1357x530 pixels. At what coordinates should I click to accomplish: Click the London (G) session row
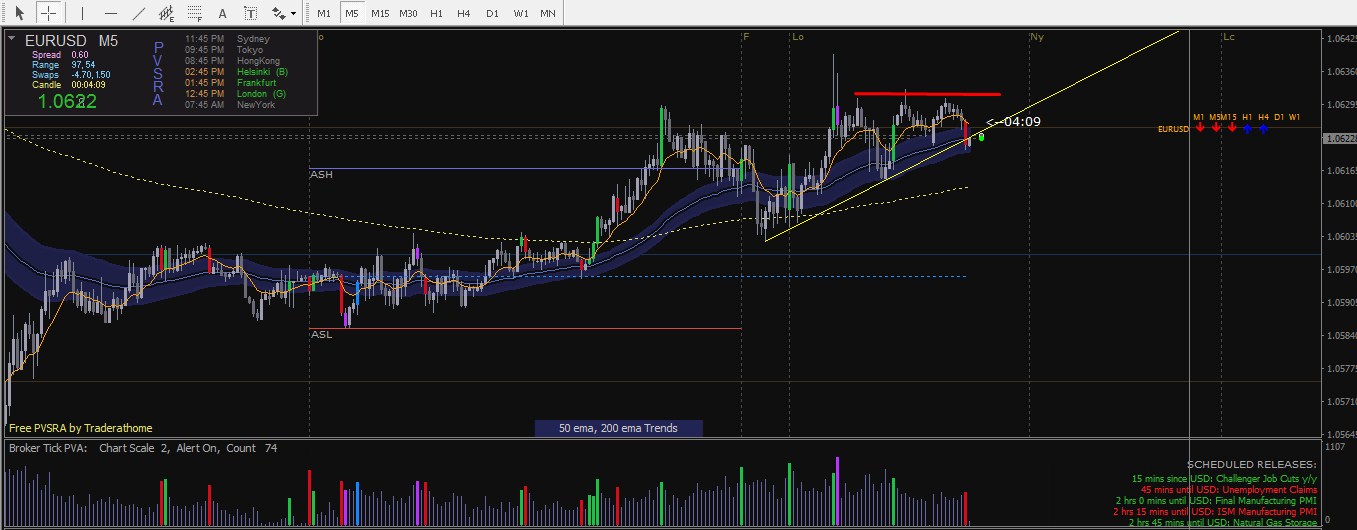(235, 94)
